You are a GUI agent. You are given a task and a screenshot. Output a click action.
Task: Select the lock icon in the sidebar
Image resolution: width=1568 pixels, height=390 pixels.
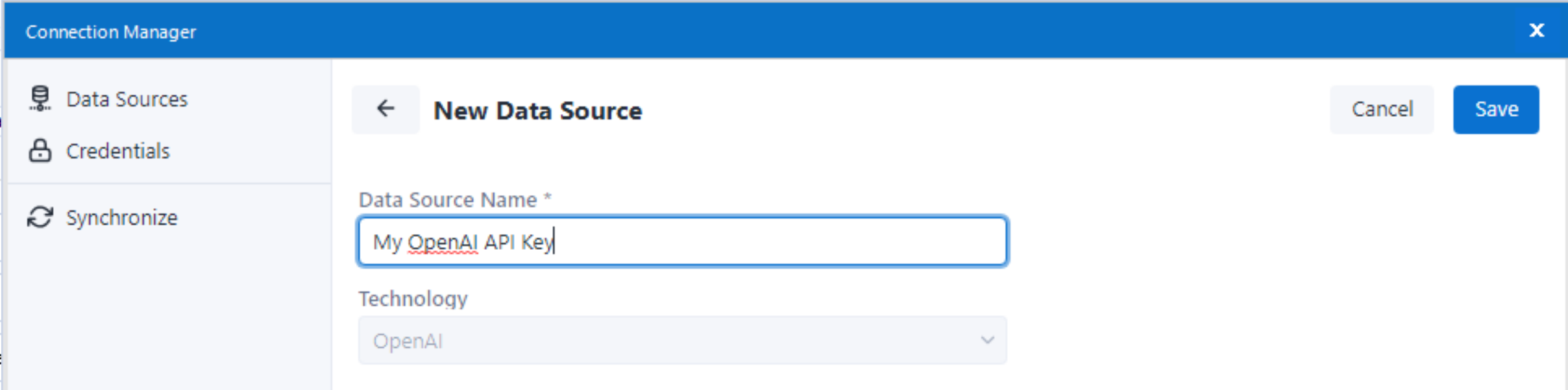point(40,151)
